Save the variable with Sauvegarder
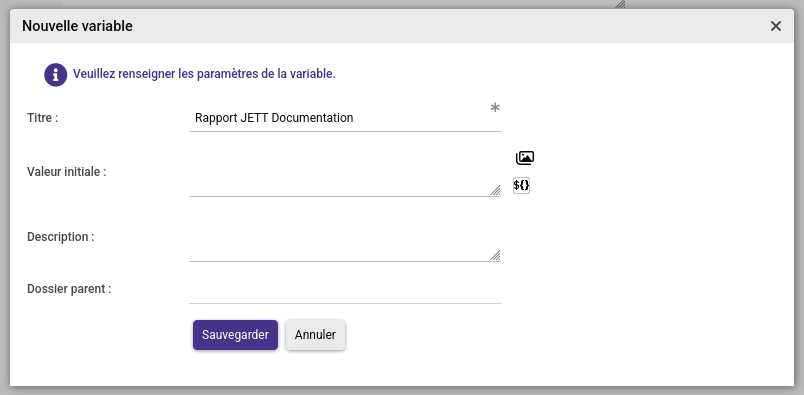The image size is (804, 395). 235,335
